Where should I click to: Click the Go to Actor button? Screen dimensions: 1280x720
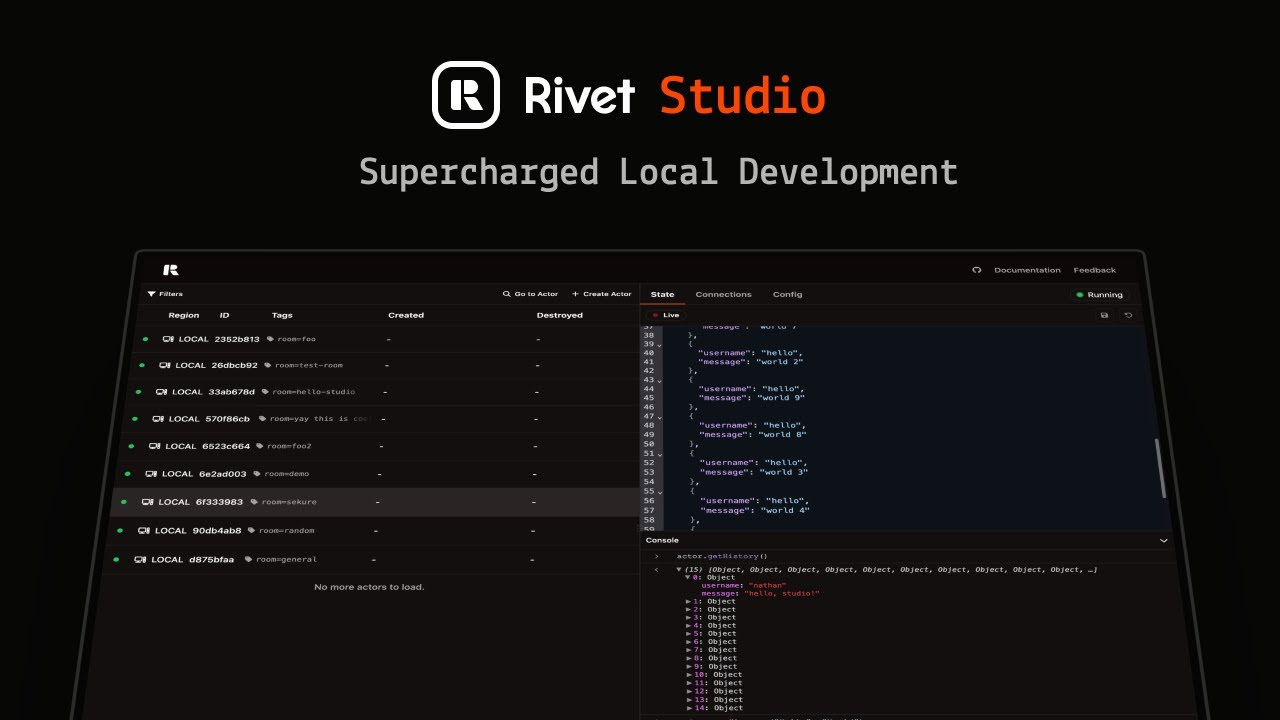530,294
